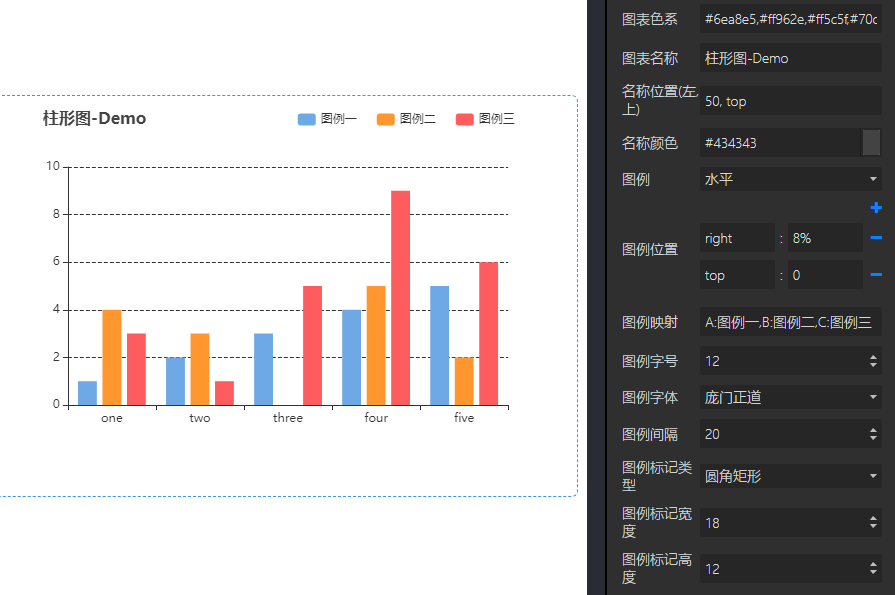This screenshot has width=895, height=595.
Task: Click the '8%' legend position value field
Action: click(x=824, y=238)
